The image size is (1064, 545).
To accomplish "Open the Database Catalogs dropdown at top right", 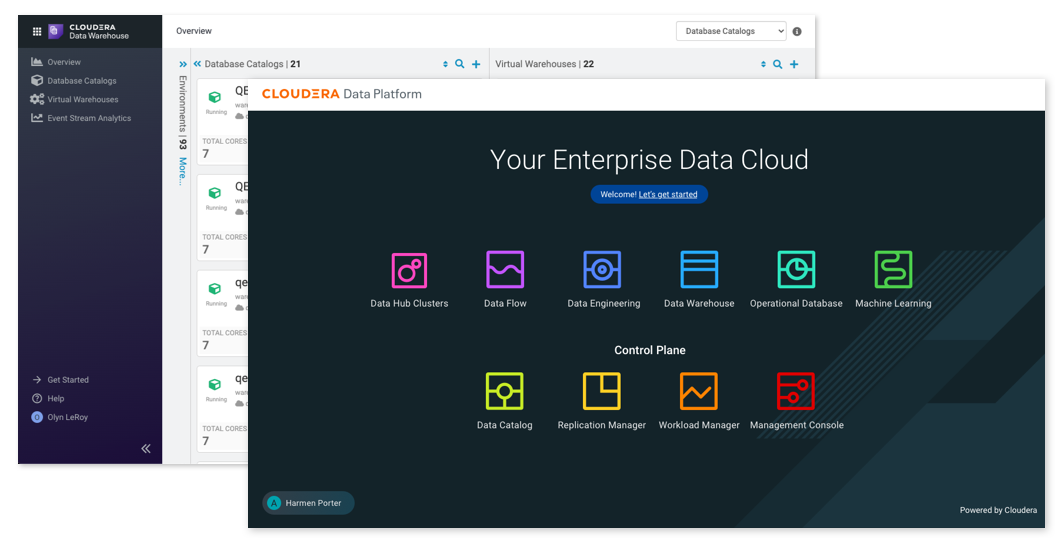I will (731, 31).
